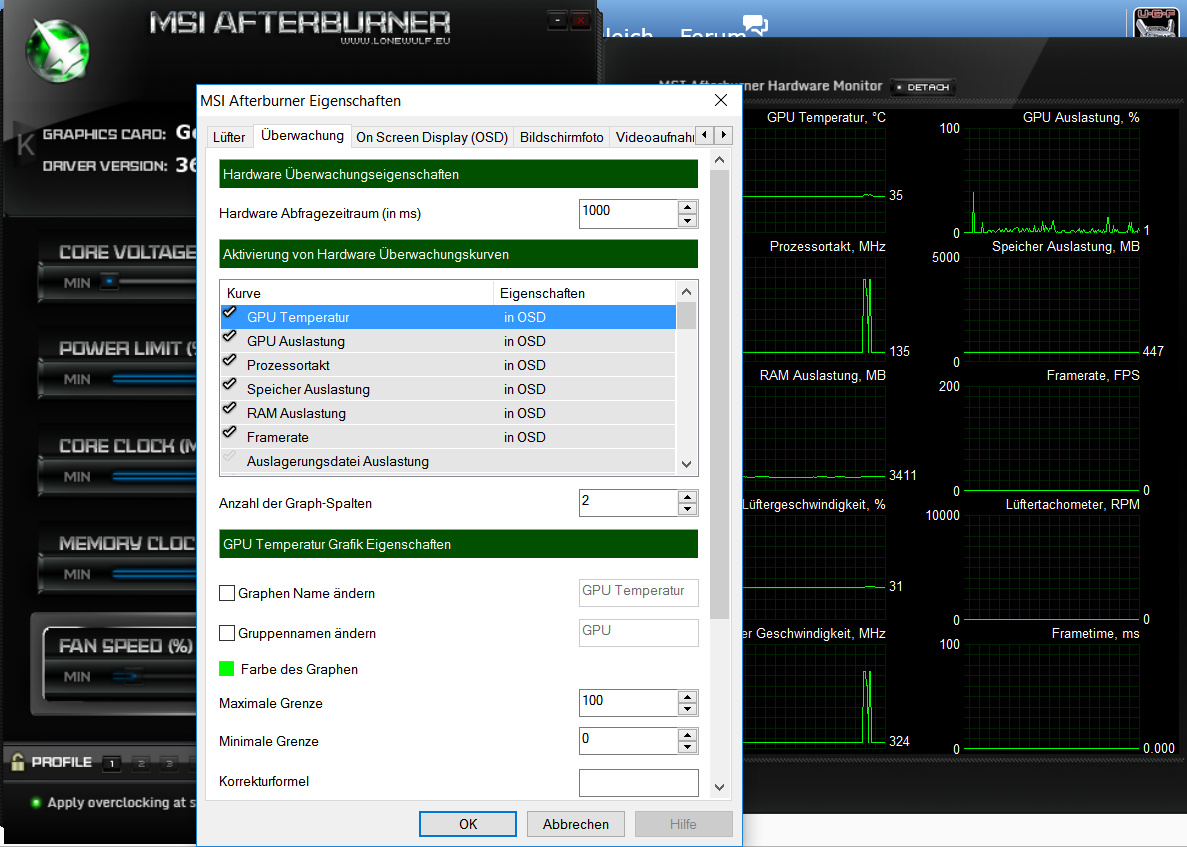The height and width of the screenshot is (847, 1187).
Task: Click the forum speech bubble icon
Action: coord(755,25)
